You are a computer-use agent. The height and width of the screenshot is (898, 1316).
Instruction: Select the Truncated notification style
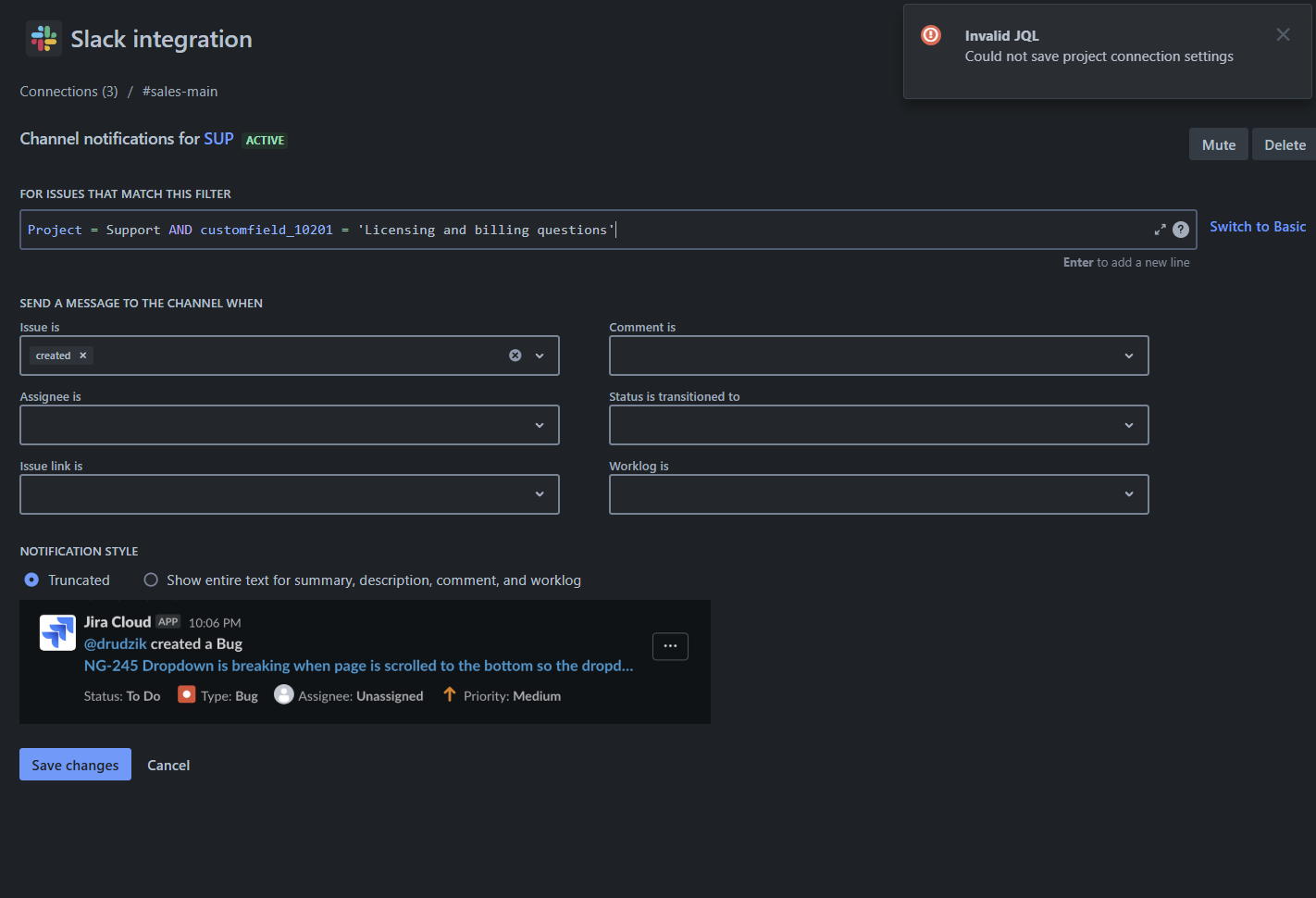pyautogui.click(x=31, y=580)
